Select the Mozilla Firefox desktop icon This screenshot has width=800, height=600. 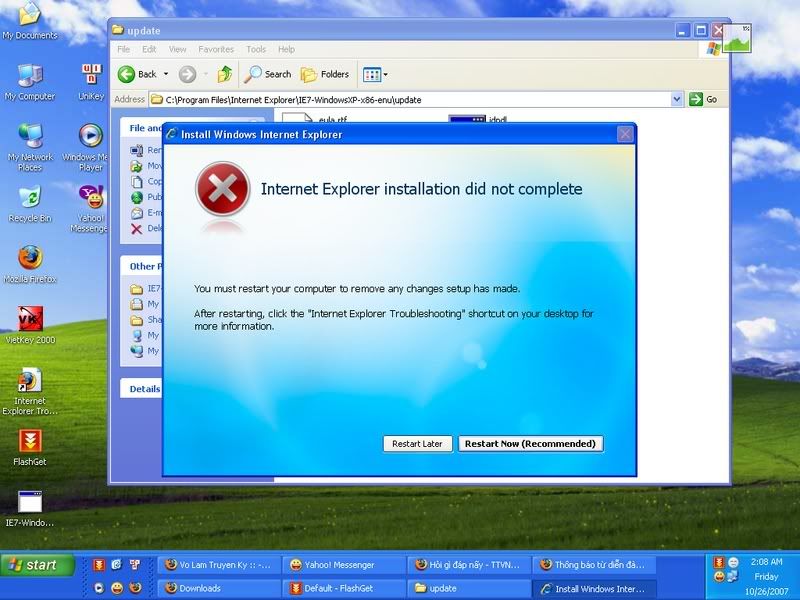pyautogui.click(x=30, y=264)
